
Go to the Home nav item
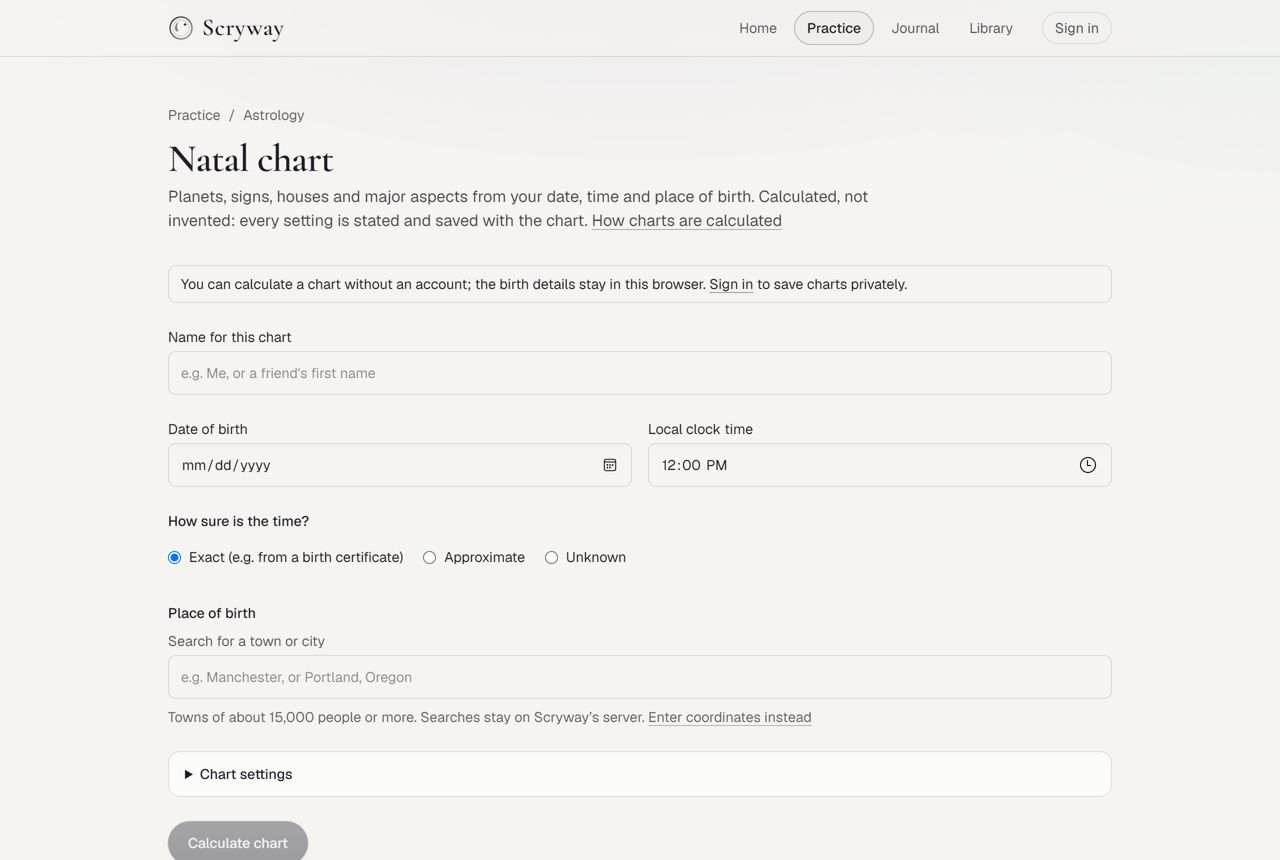pos(758,28)
